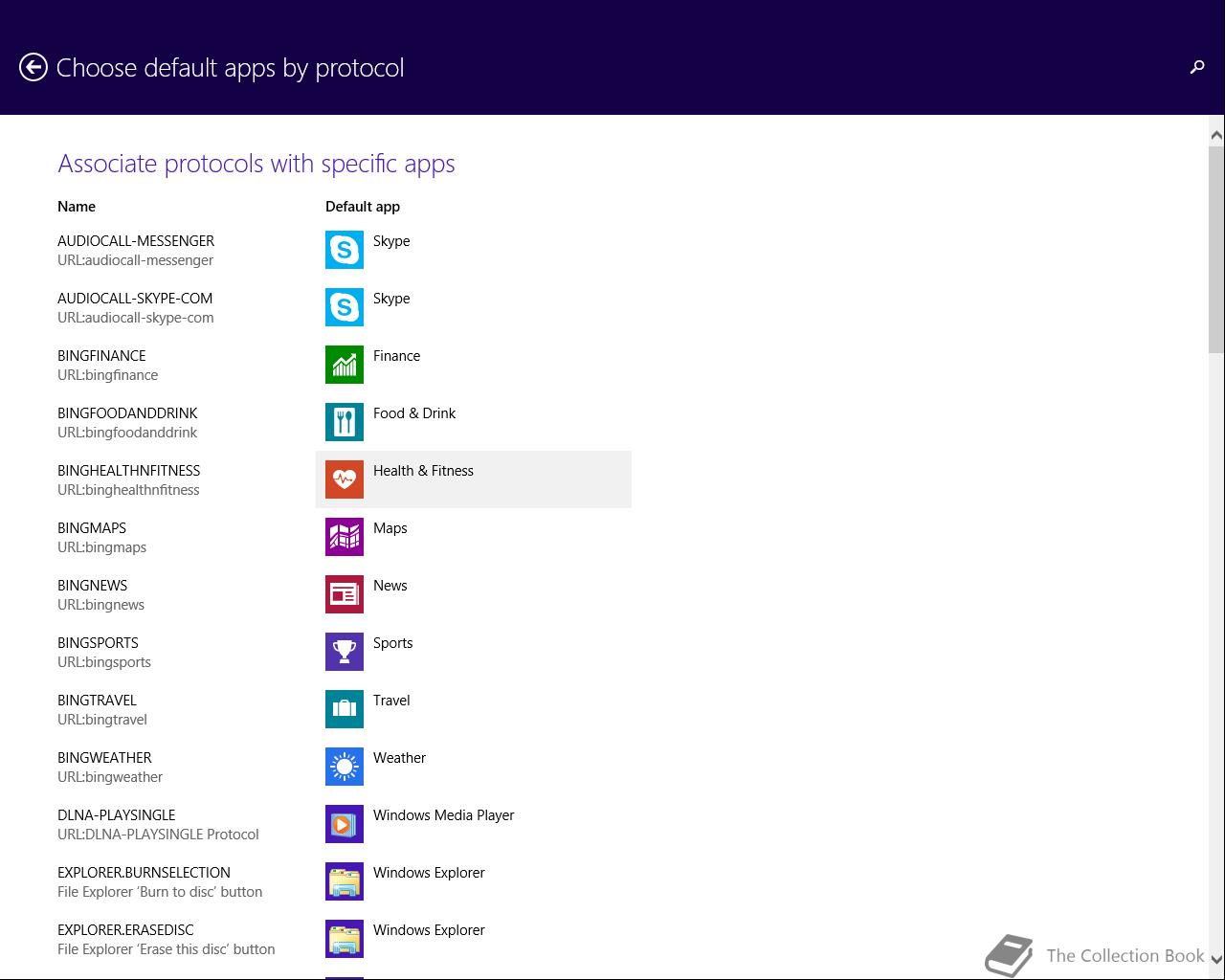1225x980 pixels.
Task: Select Windows Explorer label for erase disc
Action: [x=429, y=930]
